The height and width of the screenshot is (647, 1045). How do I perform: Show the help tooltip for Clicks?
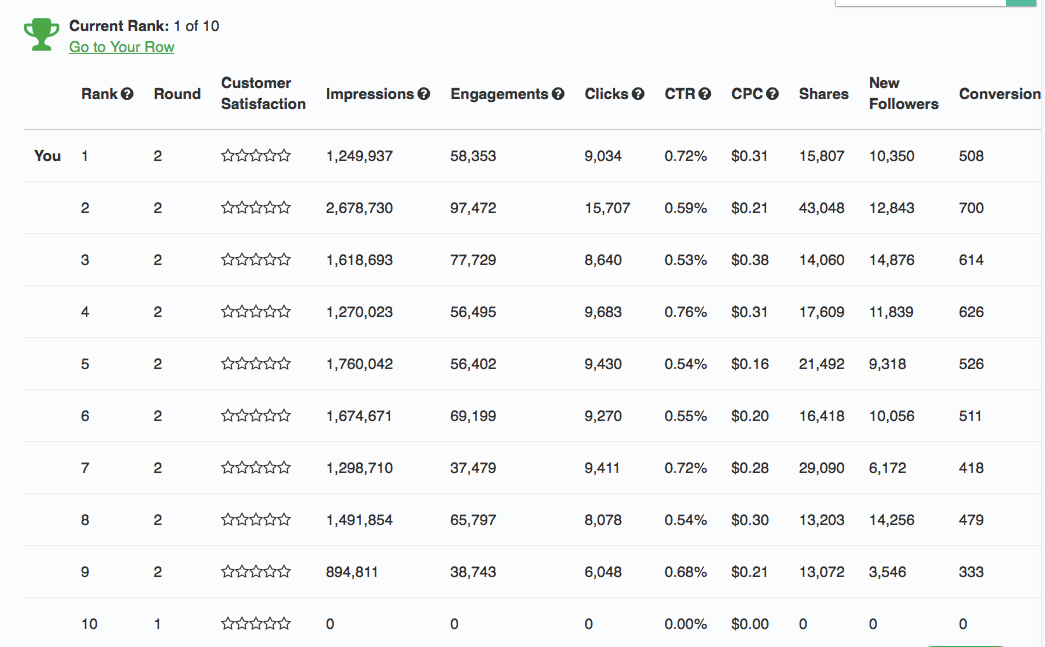tap(638, 94)
